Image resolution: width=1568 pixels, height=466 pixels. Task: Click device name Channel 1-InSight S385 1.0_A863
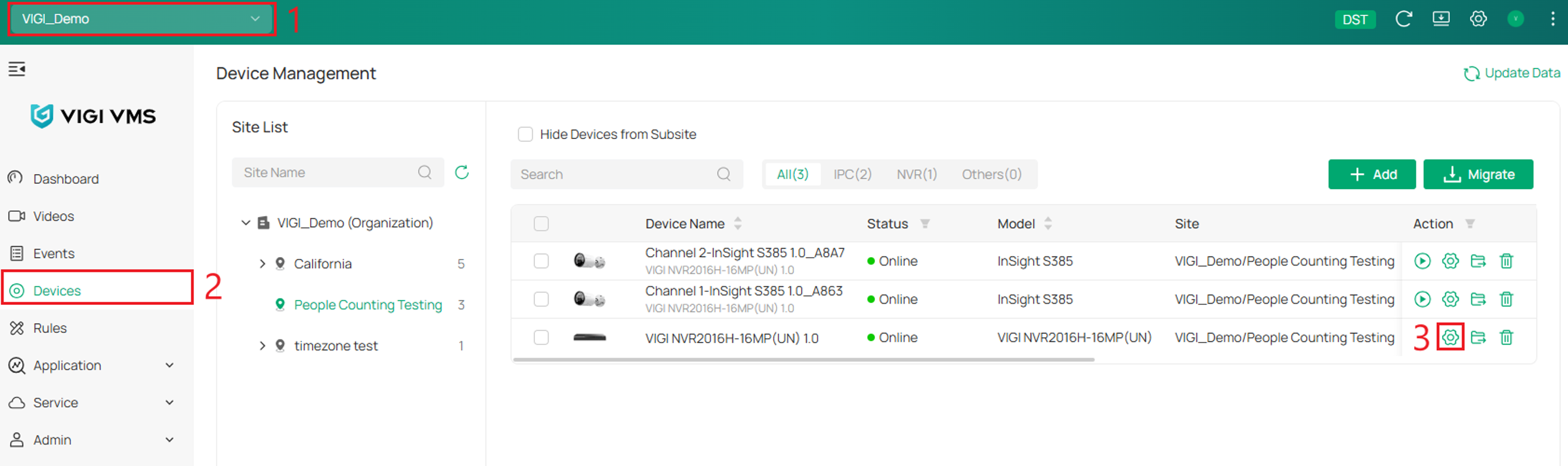pos(744,291)
